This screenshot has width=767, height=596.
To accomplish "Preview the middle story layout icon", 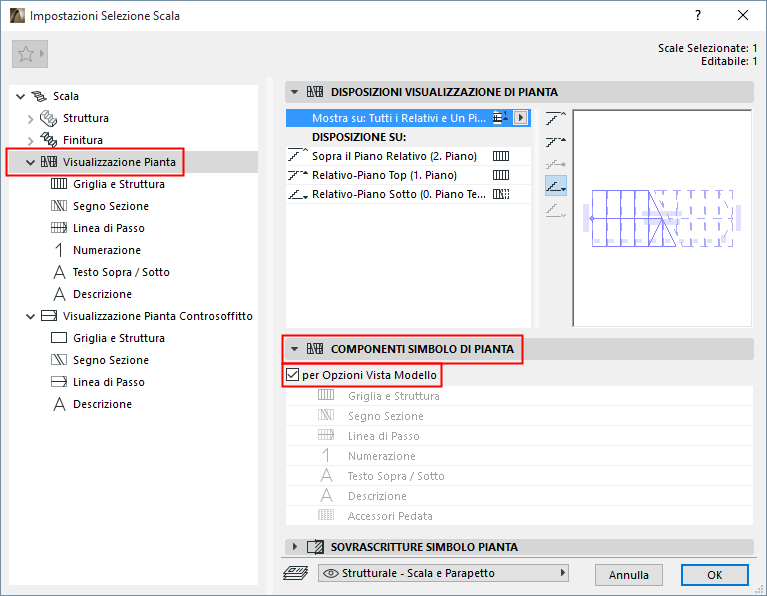I will (x=556, y=164).
